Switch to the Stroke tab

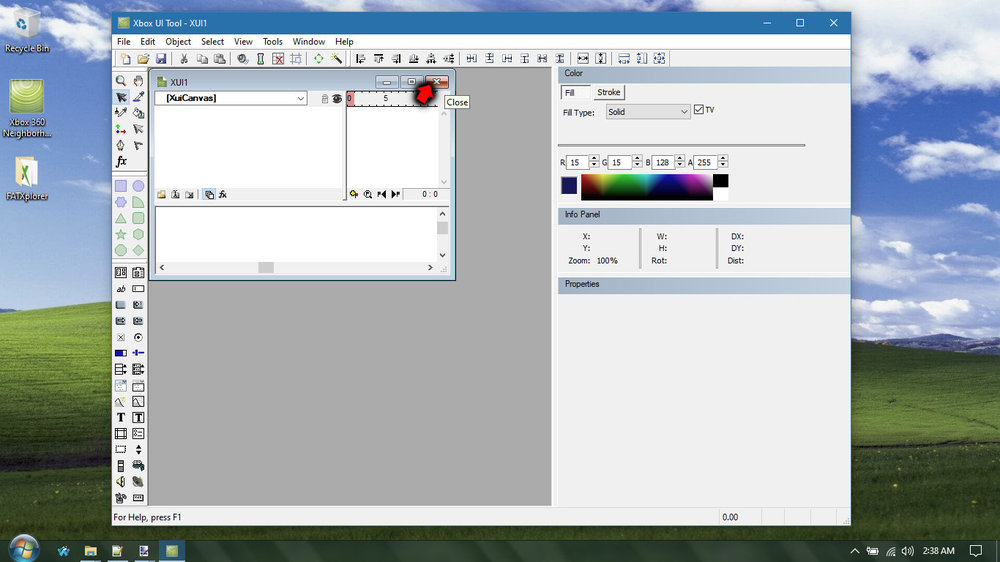click(x=608, y=92)
